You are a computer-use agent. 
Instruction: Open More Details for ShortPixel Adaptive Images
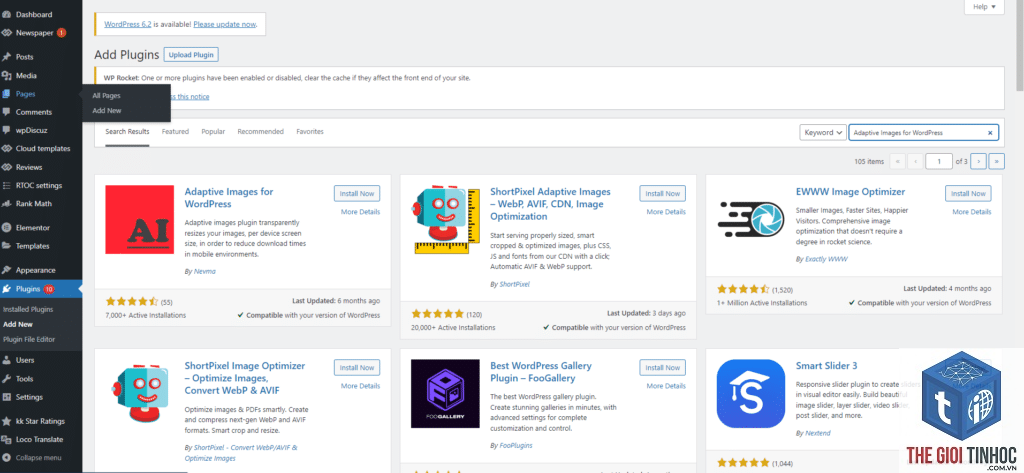(666, 212)
